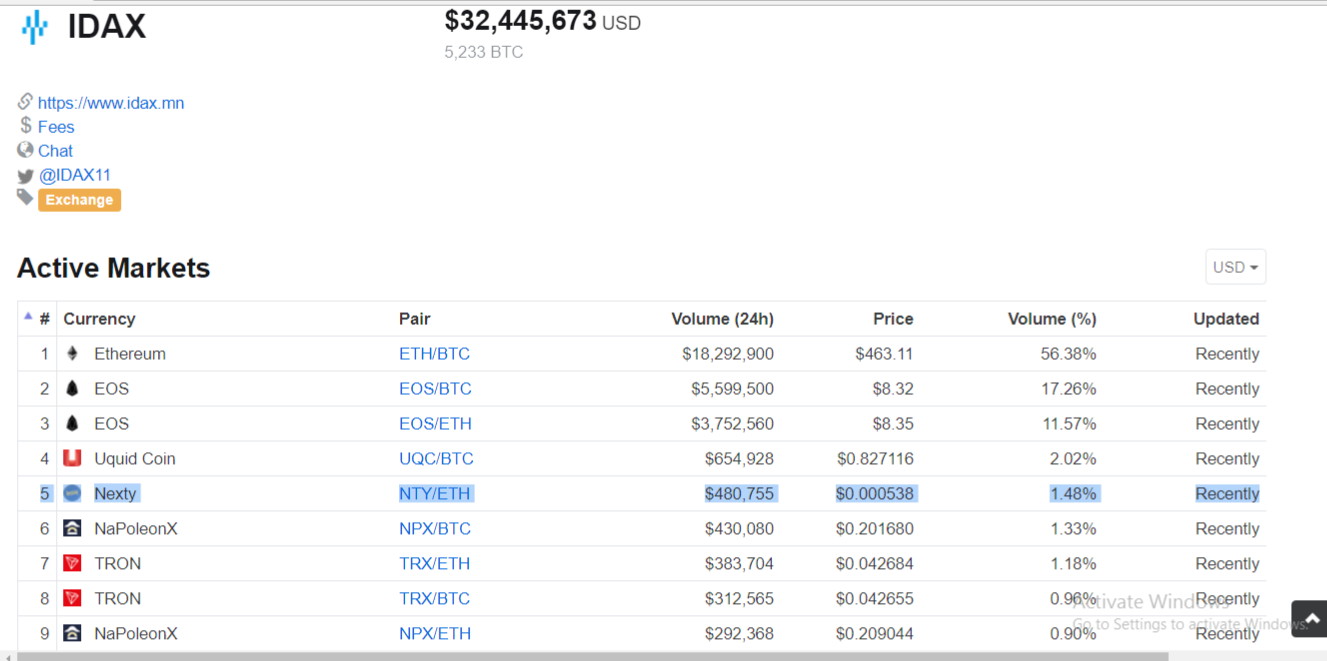Click the $0.201680 price cell
Viewport: 1327px width, 661px height.
pos(875,529)
